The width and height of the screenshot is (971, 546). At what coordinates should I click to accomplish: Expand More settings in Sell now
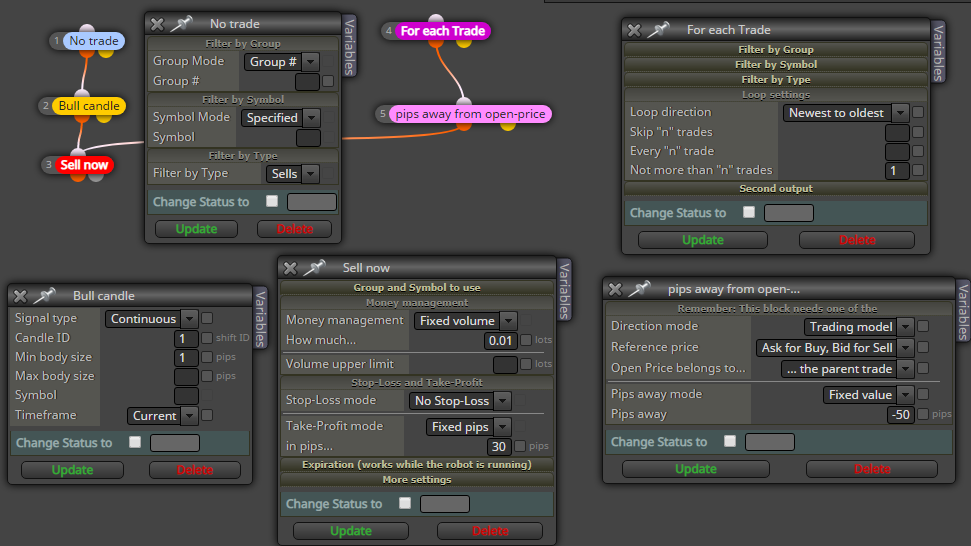pyautogui.click(x=417, y=480)
